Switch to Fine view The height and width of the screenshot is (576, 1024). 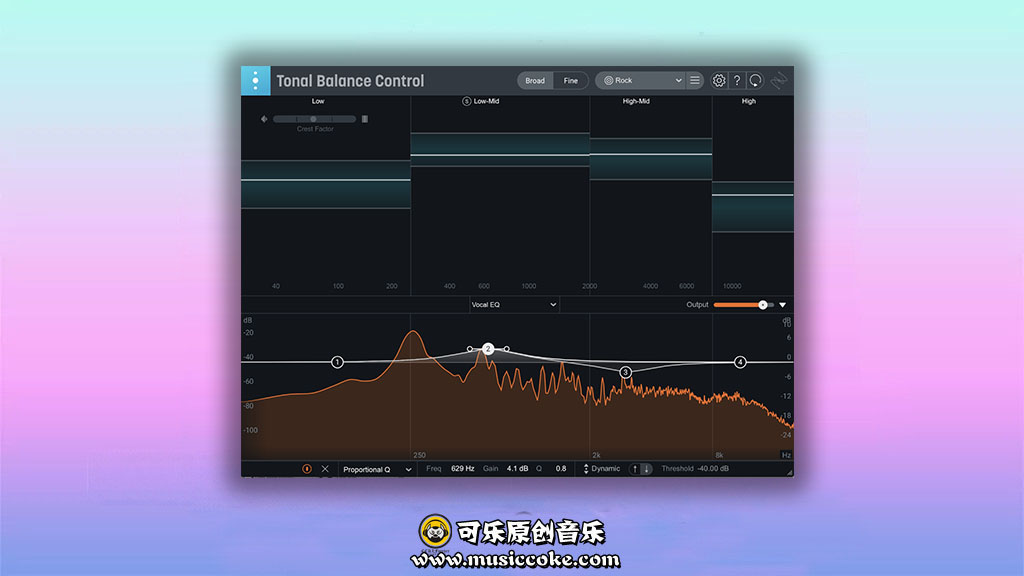coord(571,80)
